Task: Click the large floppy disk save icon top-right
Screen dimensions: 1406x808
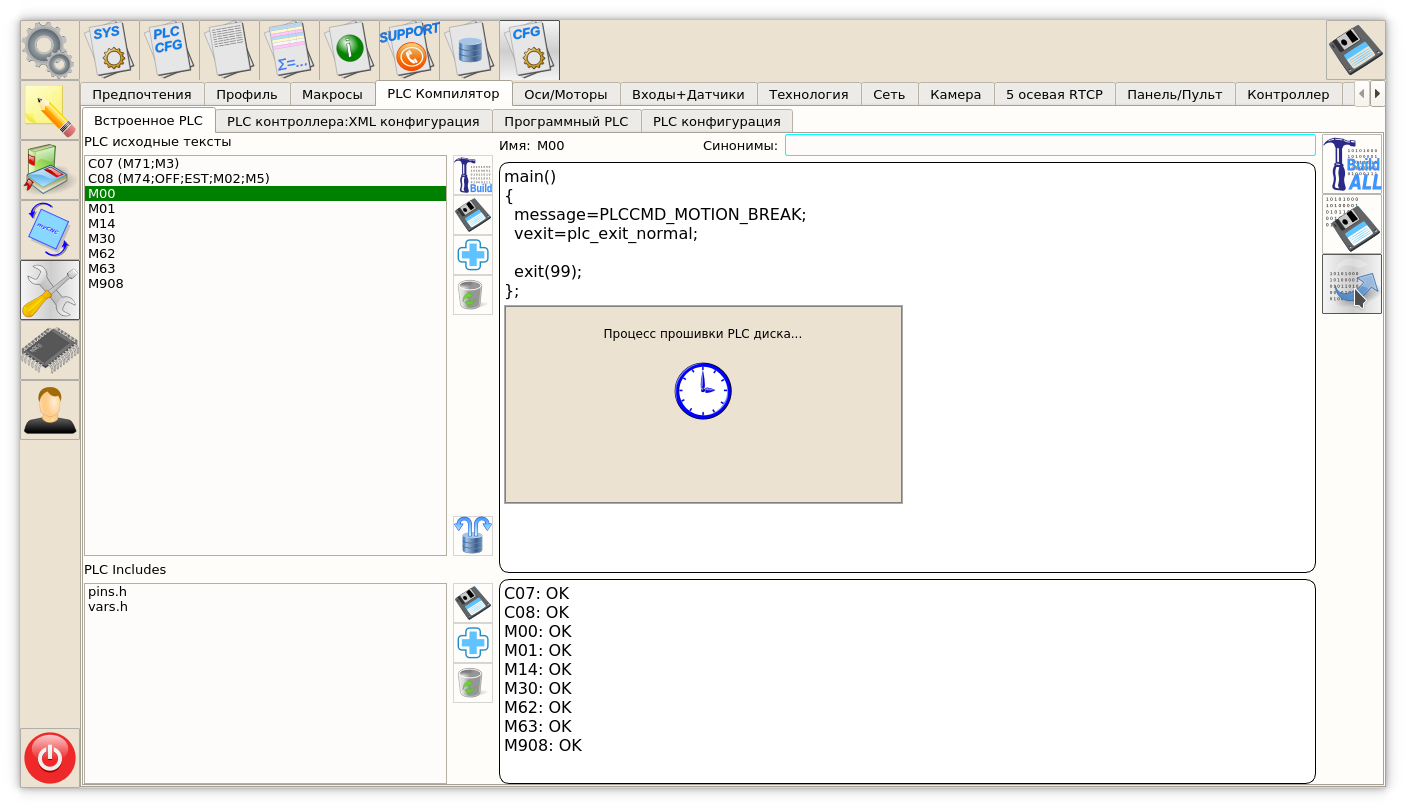Action: (x=1354, y=50)
